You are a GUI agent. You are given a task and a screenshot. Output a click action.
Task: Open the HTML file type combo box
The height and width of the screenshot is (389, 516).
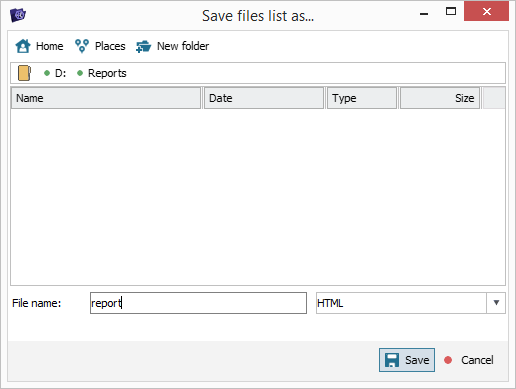411,303
